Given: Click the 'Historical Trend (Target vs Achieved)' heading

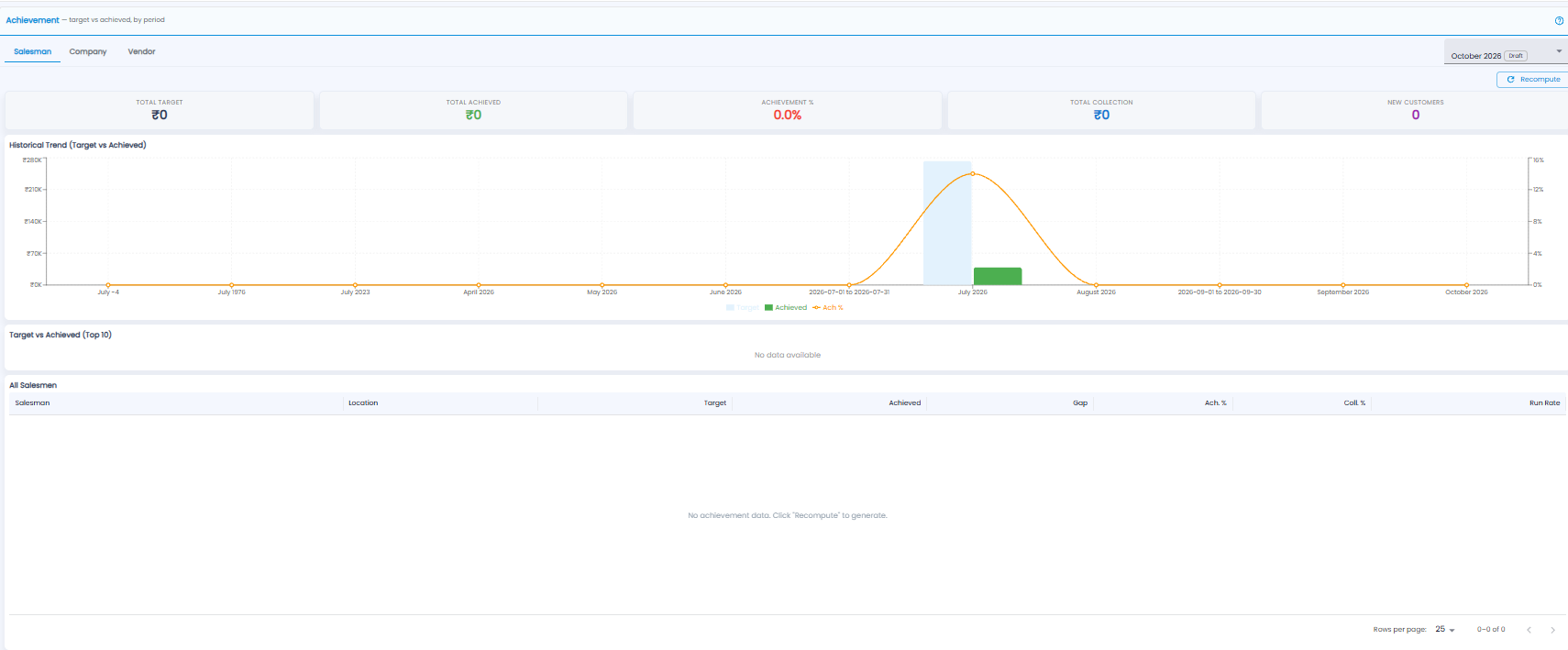Looking at the screenshot, I should pyautogui.click(x=78, y=145).
